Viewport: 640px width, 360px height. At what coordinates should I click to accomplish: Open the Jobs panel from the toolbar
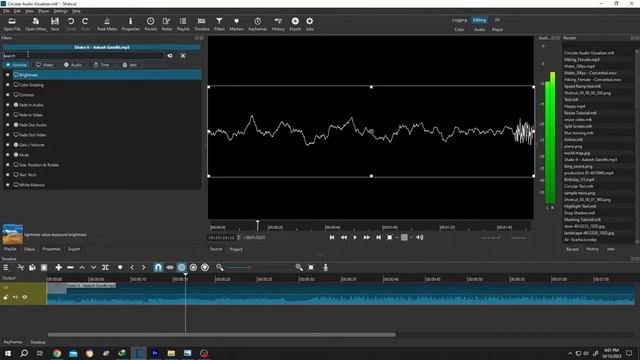310,24
